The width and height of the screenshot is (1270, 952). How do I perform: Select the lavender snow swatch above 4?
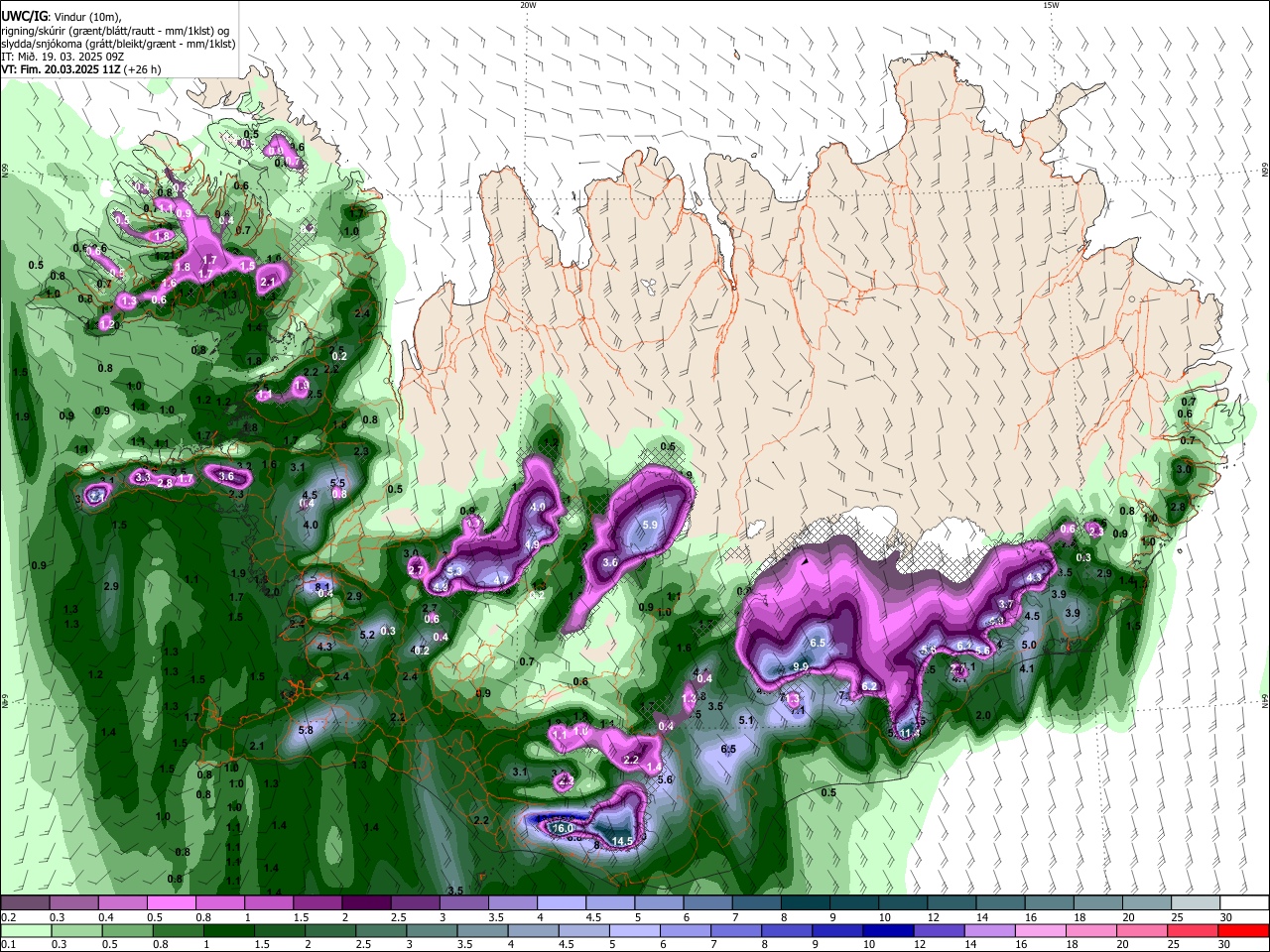(561, 903)
